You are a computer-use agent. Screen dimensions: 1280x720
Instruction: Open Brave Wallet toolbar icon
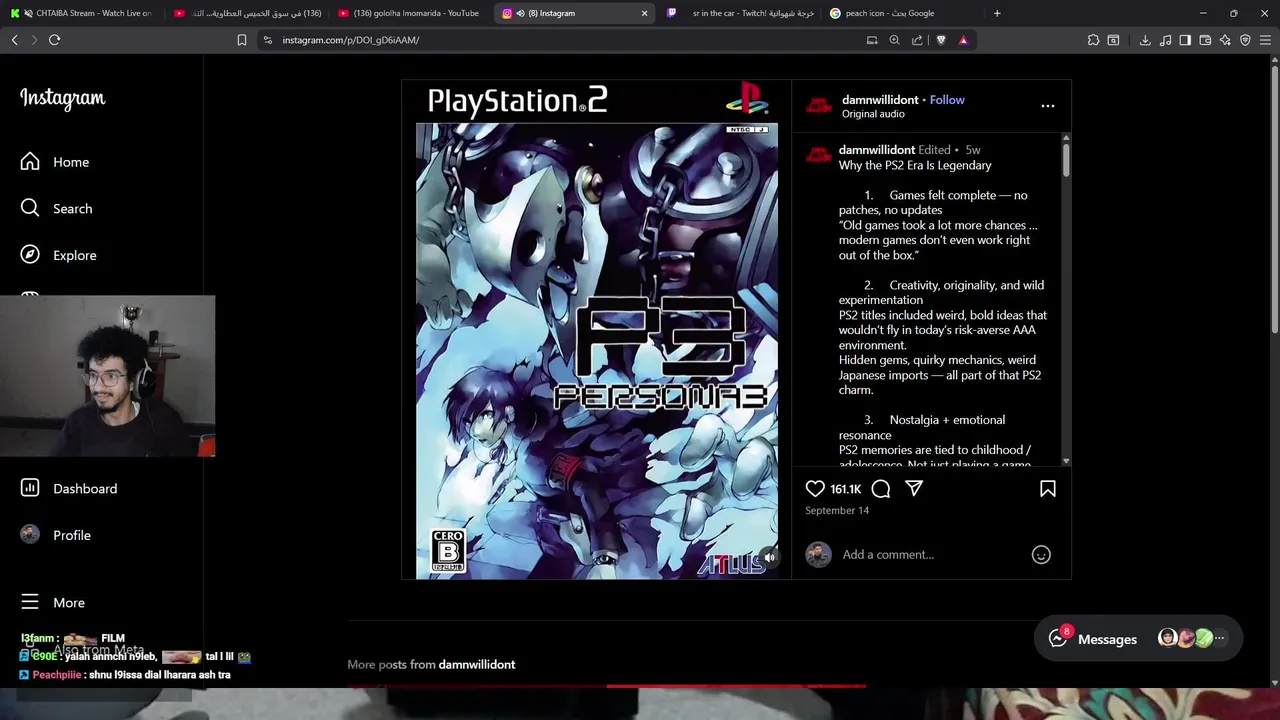(1205, 40)
